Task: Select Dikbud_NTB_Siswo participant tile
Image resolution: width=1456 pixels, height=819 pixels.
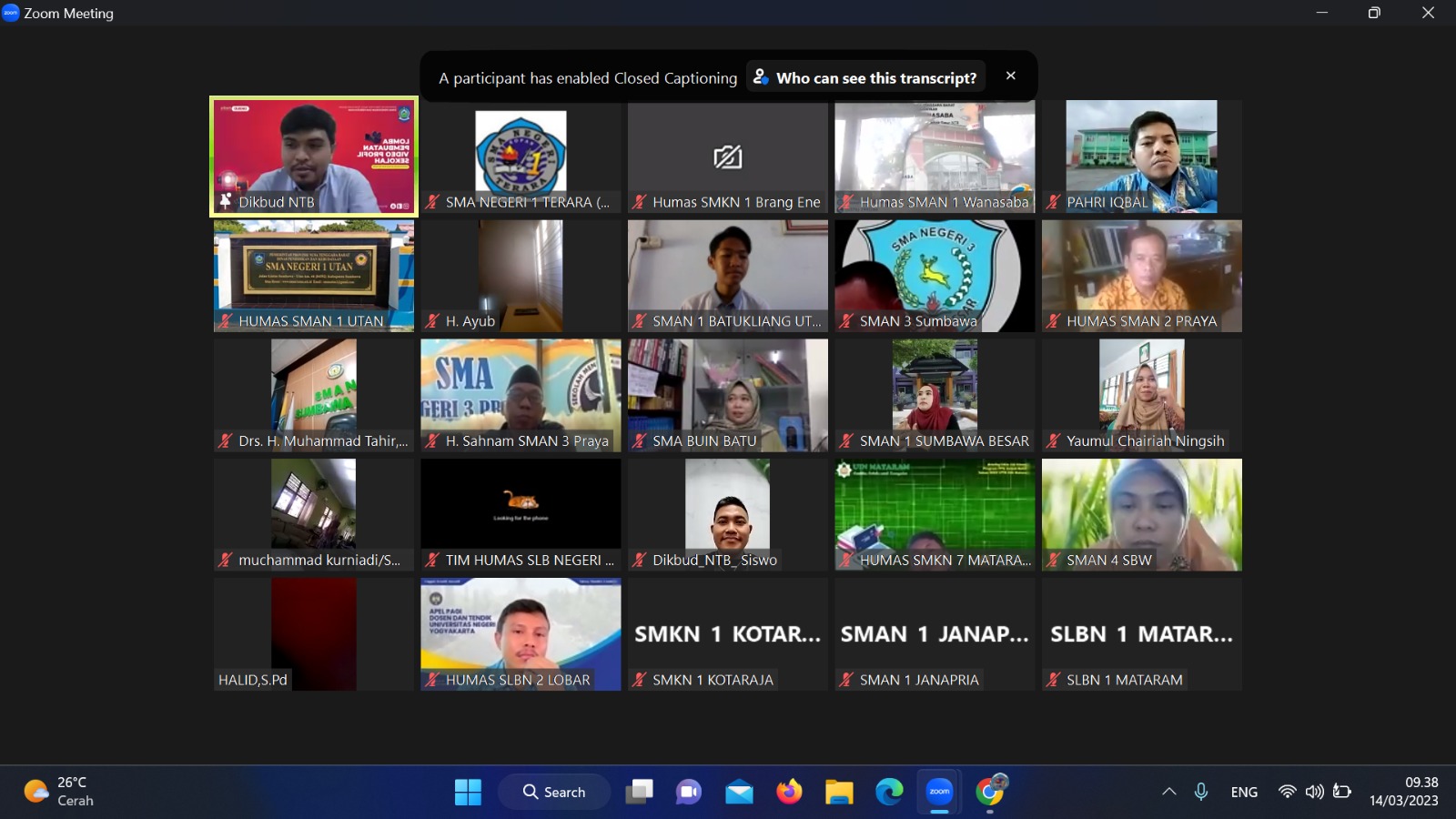Action: tap(728, 515)
